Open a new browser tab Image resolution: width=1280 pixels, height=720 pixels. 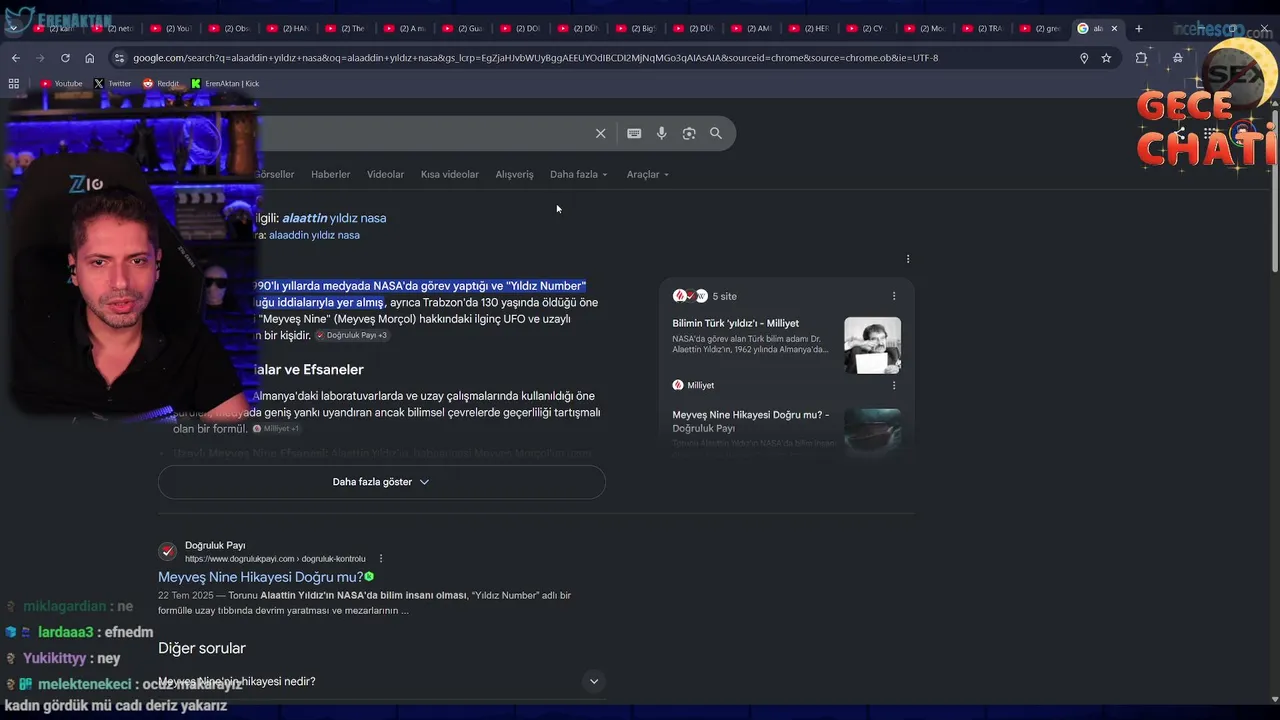point(1138,28)
